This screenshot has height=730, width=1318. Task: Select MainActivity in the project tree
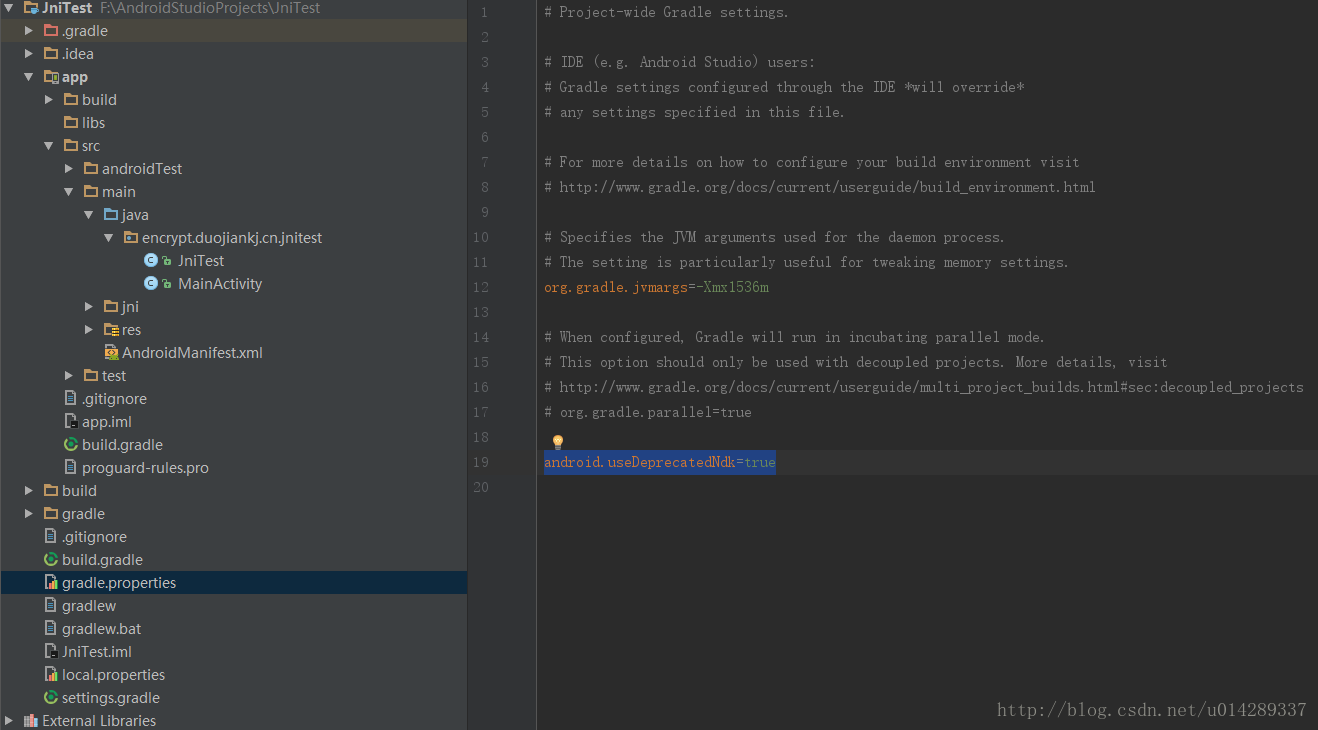pyautogui.click(x=220, y=284)
